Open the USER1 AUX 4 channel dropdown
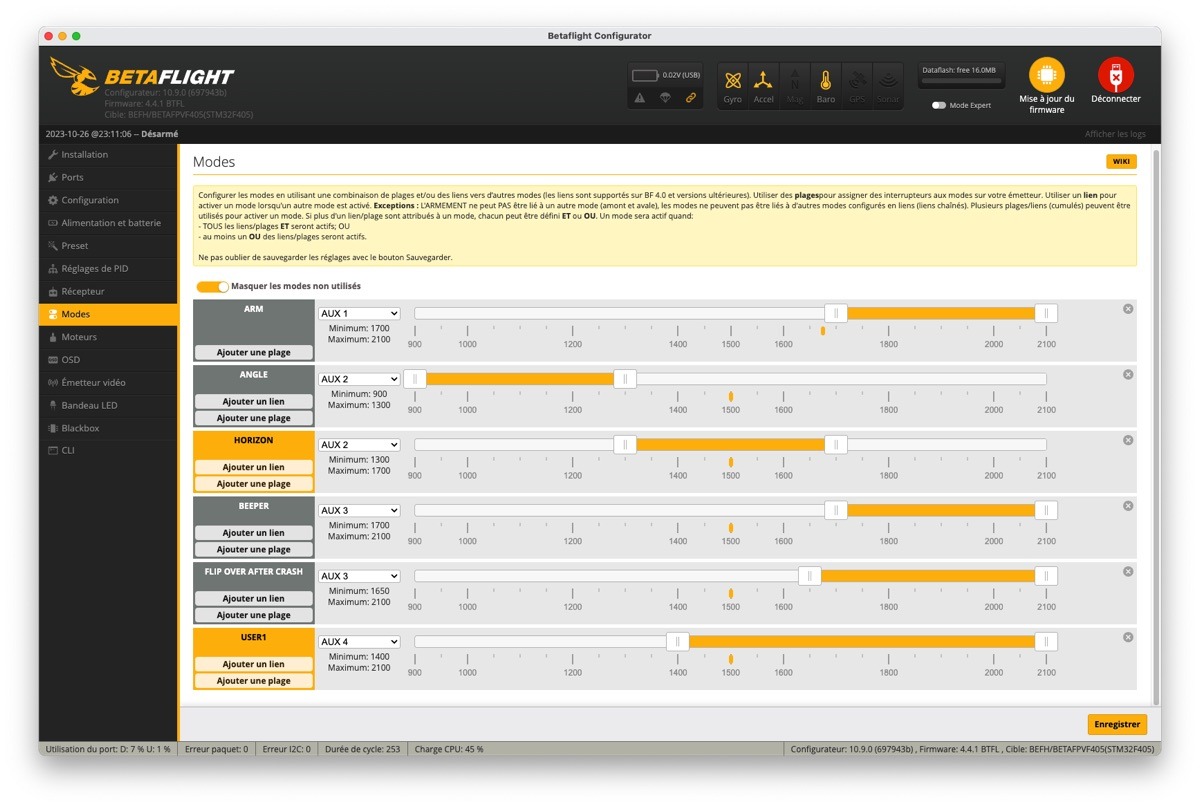This screenshot has width=1200, height=807. [x=359, y=642]
